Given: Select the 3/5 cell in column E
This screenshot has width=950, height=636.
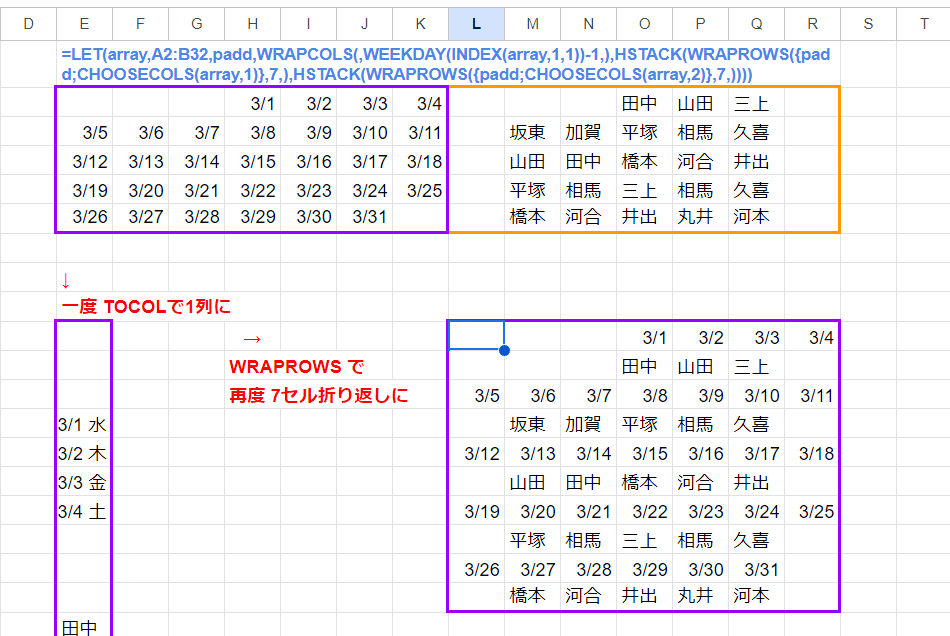Looking at the screenshot, I should pyautogui.click(x=84, y=133).
